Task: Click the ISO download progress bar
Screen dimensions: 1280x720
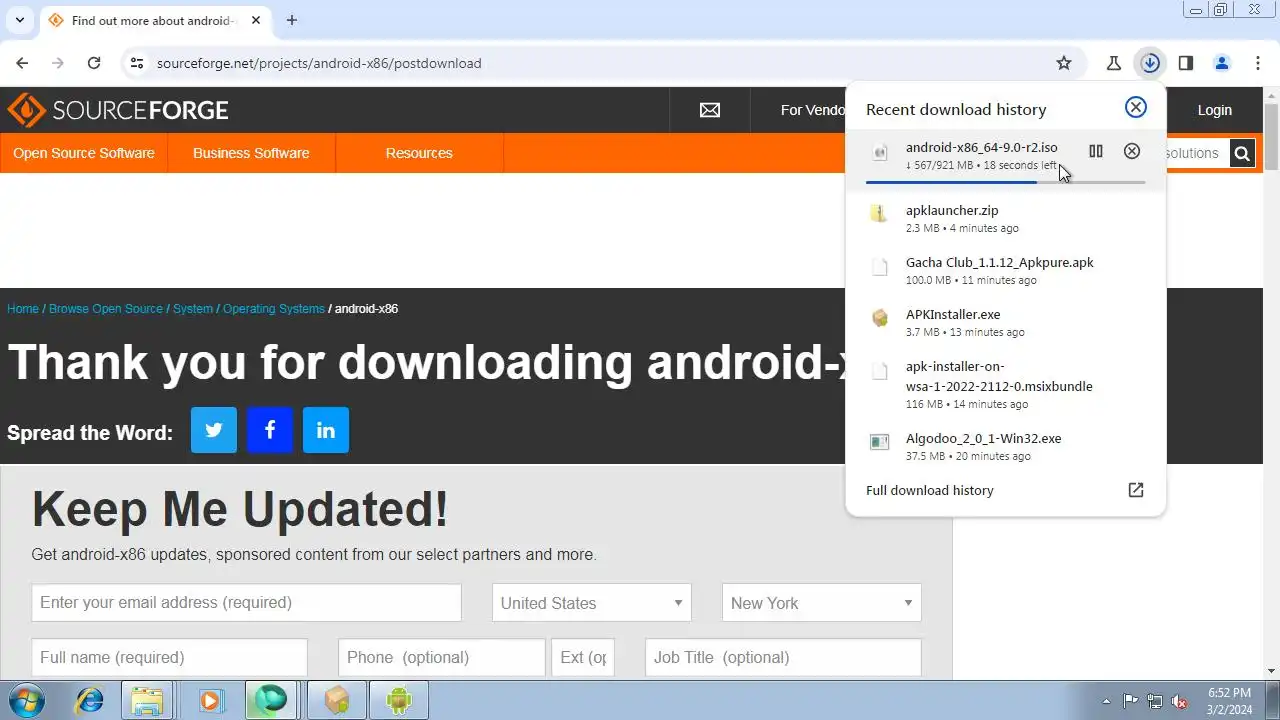Action: tap(1006, 182)
